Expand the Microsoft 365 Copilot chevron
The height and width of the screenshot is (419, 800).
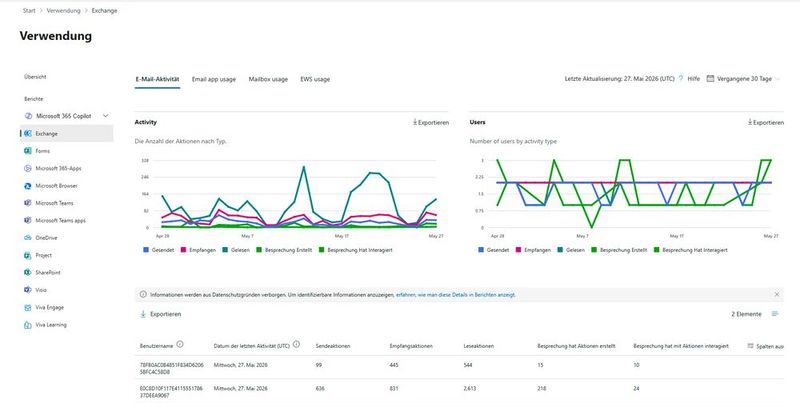coord(106,116)
